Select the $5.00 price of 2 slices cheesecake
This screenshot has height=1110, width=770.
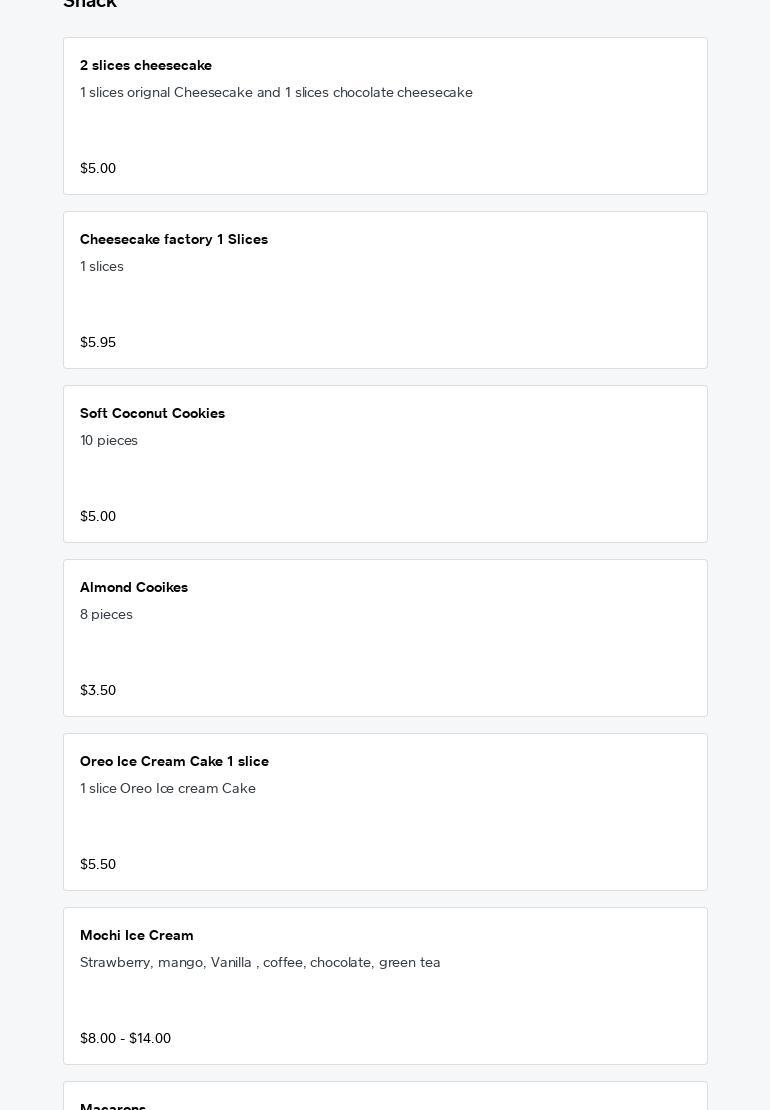(x=98, y=169)
